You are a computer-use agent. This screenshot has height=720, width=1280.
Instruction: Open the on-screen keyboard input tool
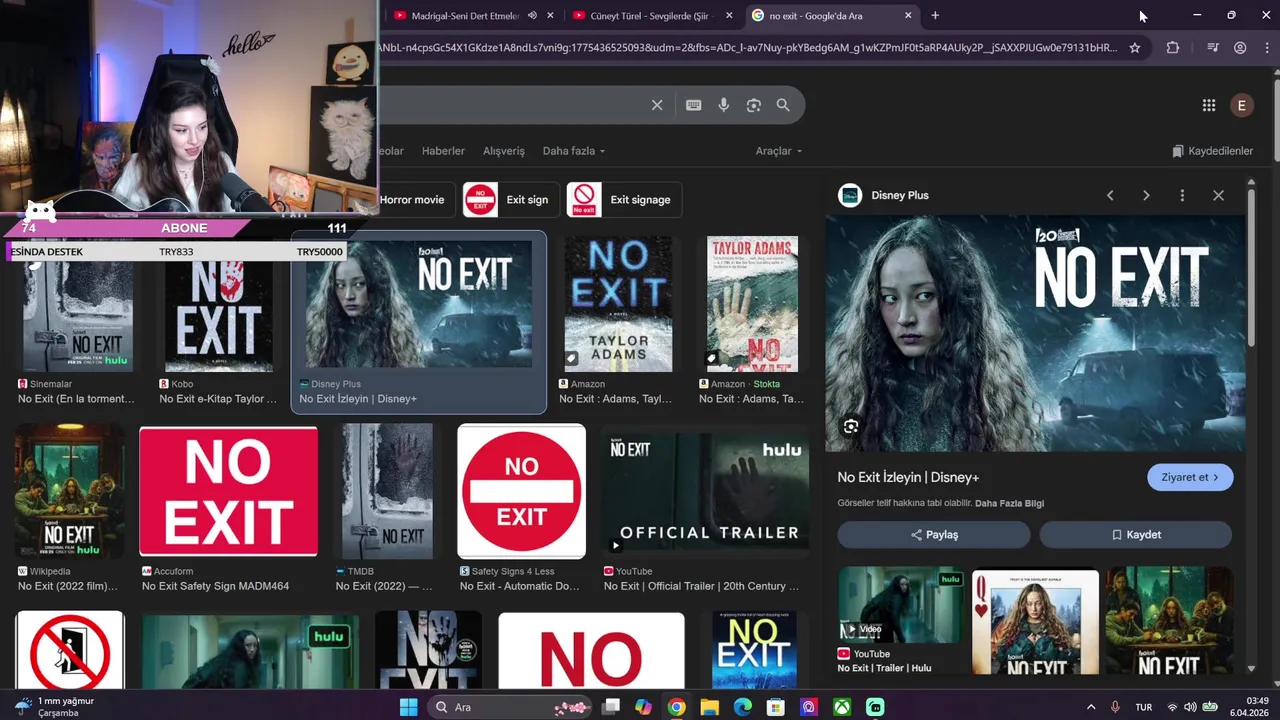click(693, 105)
